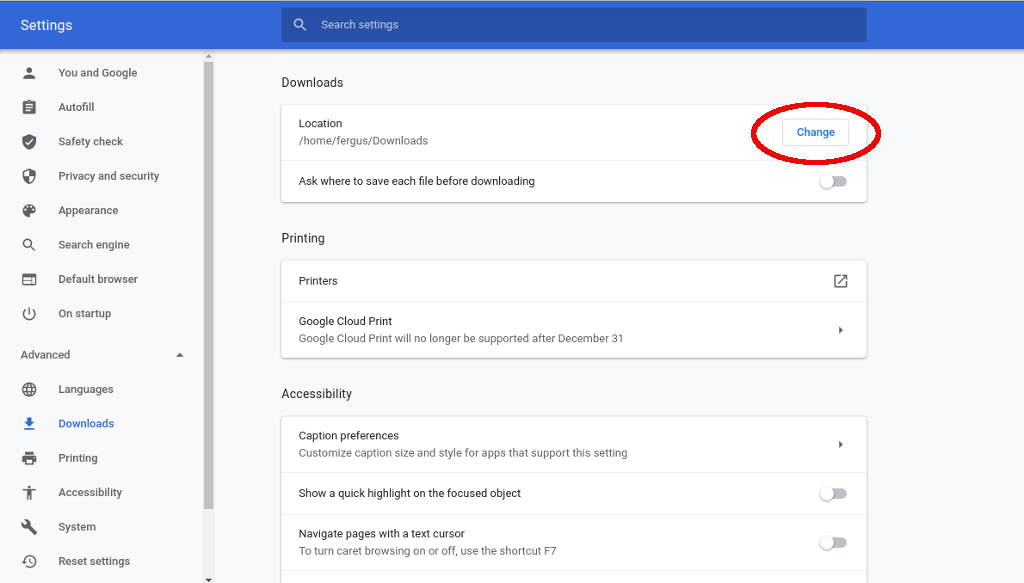Open Reset settings page
The height and width of the screenshot is (583, 1024).
click(x=94, y=561)
